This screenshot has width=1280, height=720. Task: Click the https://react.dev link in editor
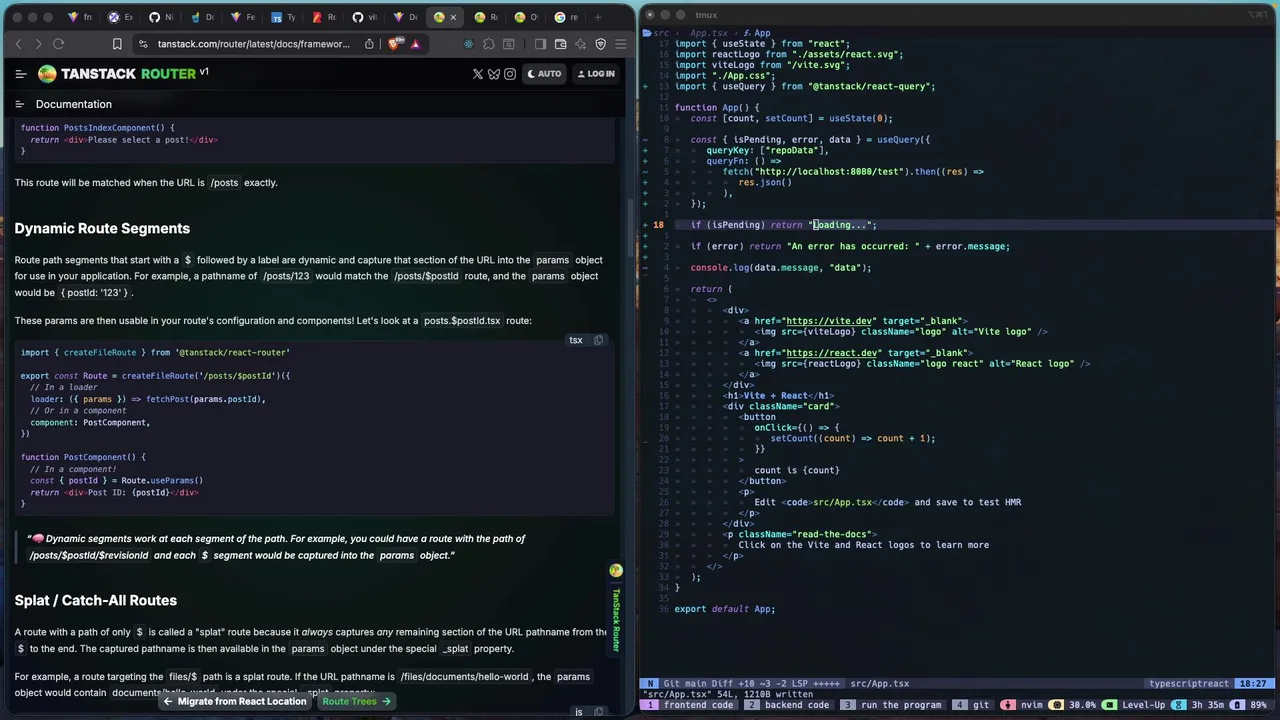831,353
